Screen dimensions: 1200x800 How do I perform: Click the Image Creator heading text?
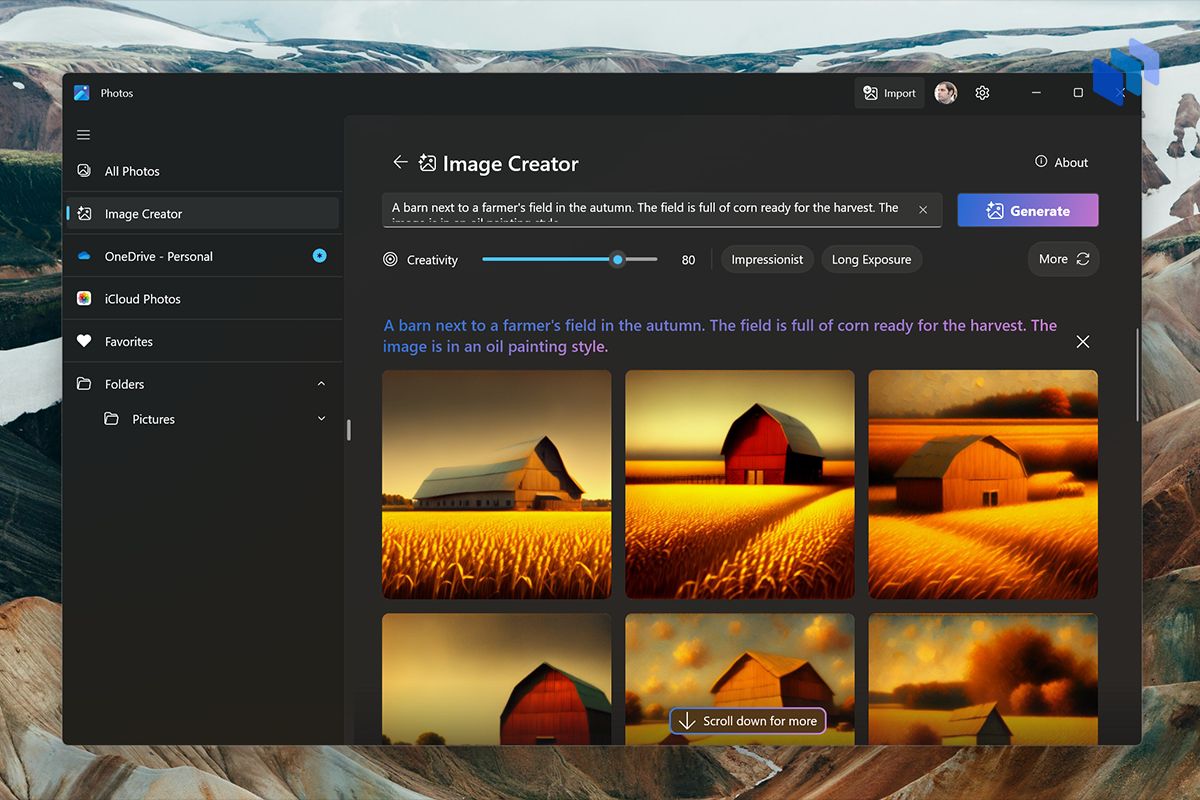pos(510,164)
